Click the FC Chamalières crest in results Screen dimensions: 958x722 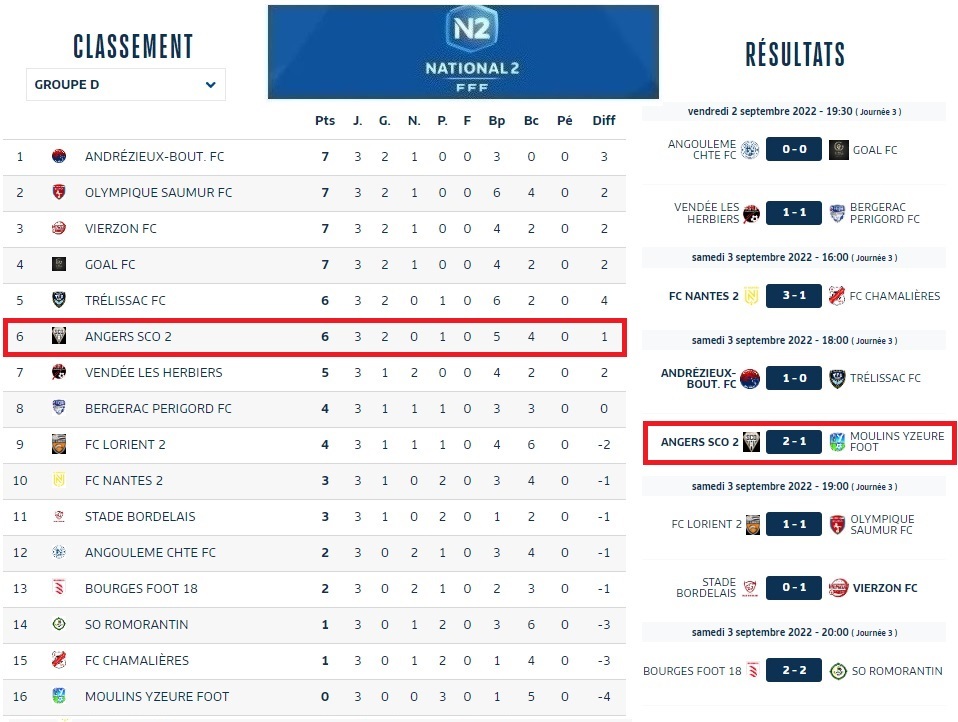pos(838,296)
